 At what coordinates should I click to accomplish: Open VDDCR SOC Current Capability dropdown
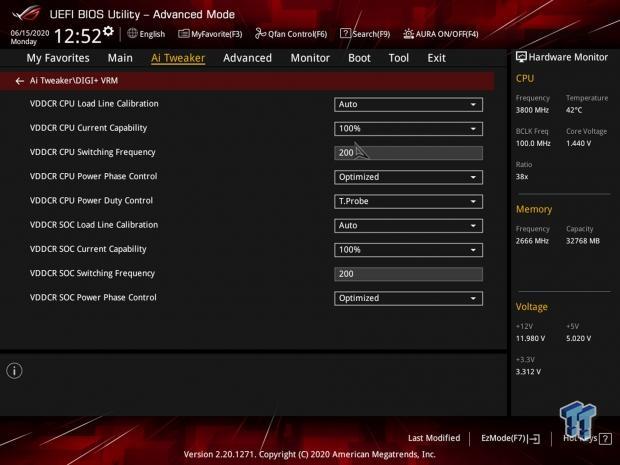[408, 250]
